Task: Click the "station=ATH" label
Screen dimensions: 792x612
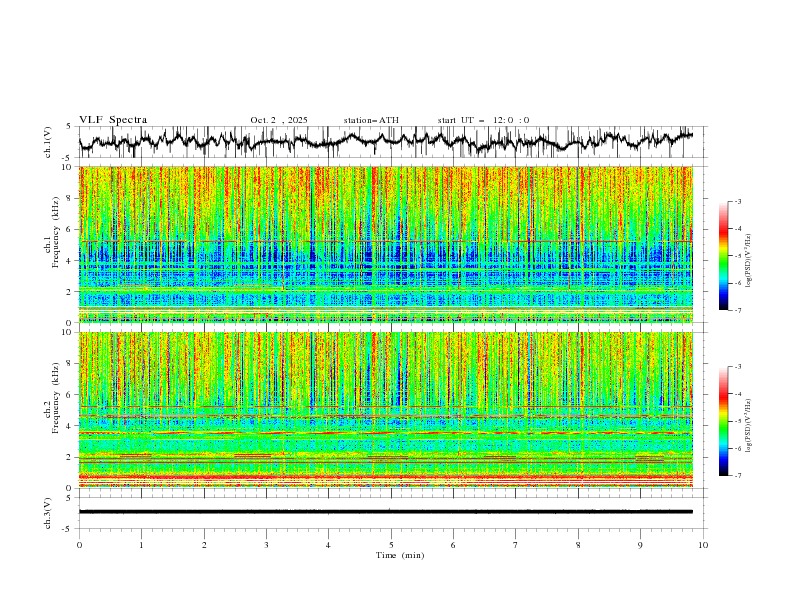Action: pyautogui.click(x=371, y=120)
